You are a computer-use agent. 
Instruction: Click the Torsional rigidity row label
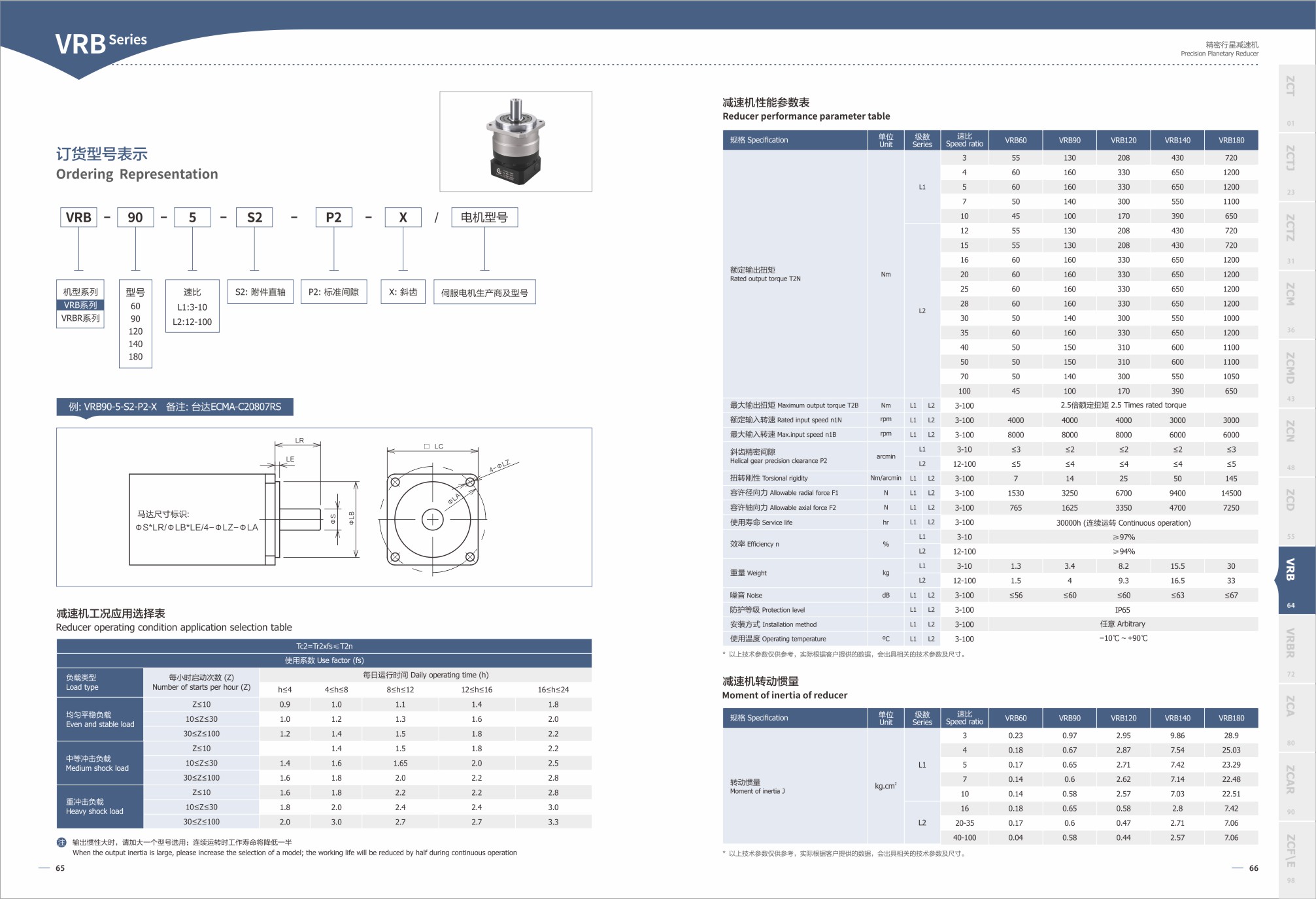pyautogui.click(x=769, y=479)
